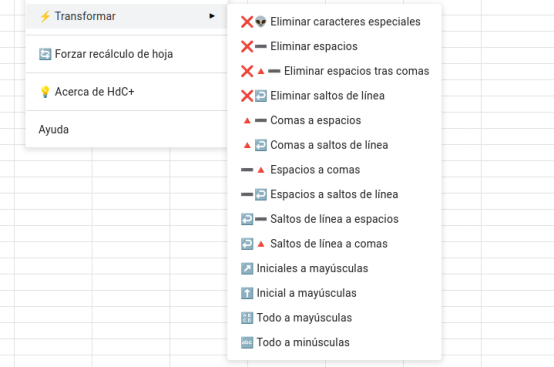Click the alien emoji icon in submenu

coord(261,22)
